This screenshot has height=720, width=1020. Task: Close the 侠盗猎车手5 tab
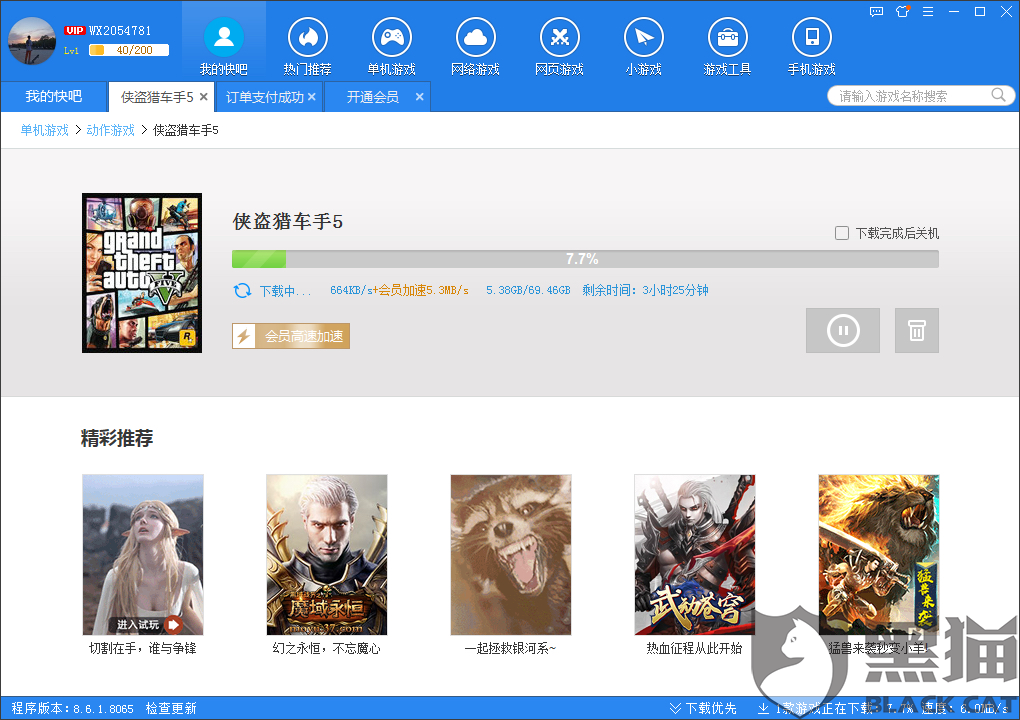pos(204,97)
